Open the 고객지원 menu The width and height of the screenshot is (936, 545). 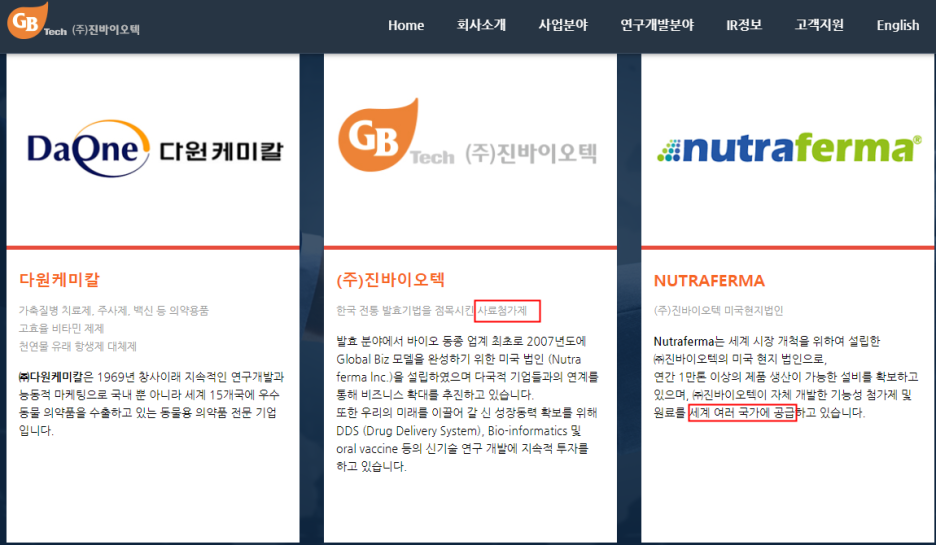(819, 25)
